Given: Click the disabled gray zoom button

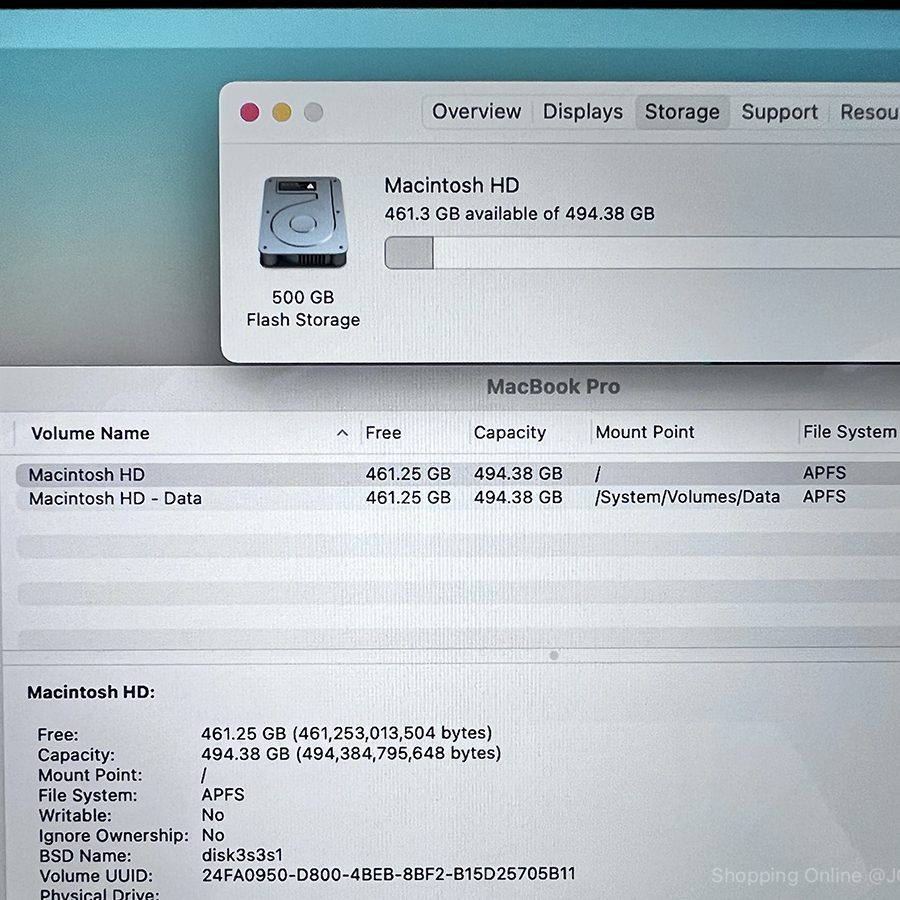Looking at the screenshot, I should click(x=313, y=112).
